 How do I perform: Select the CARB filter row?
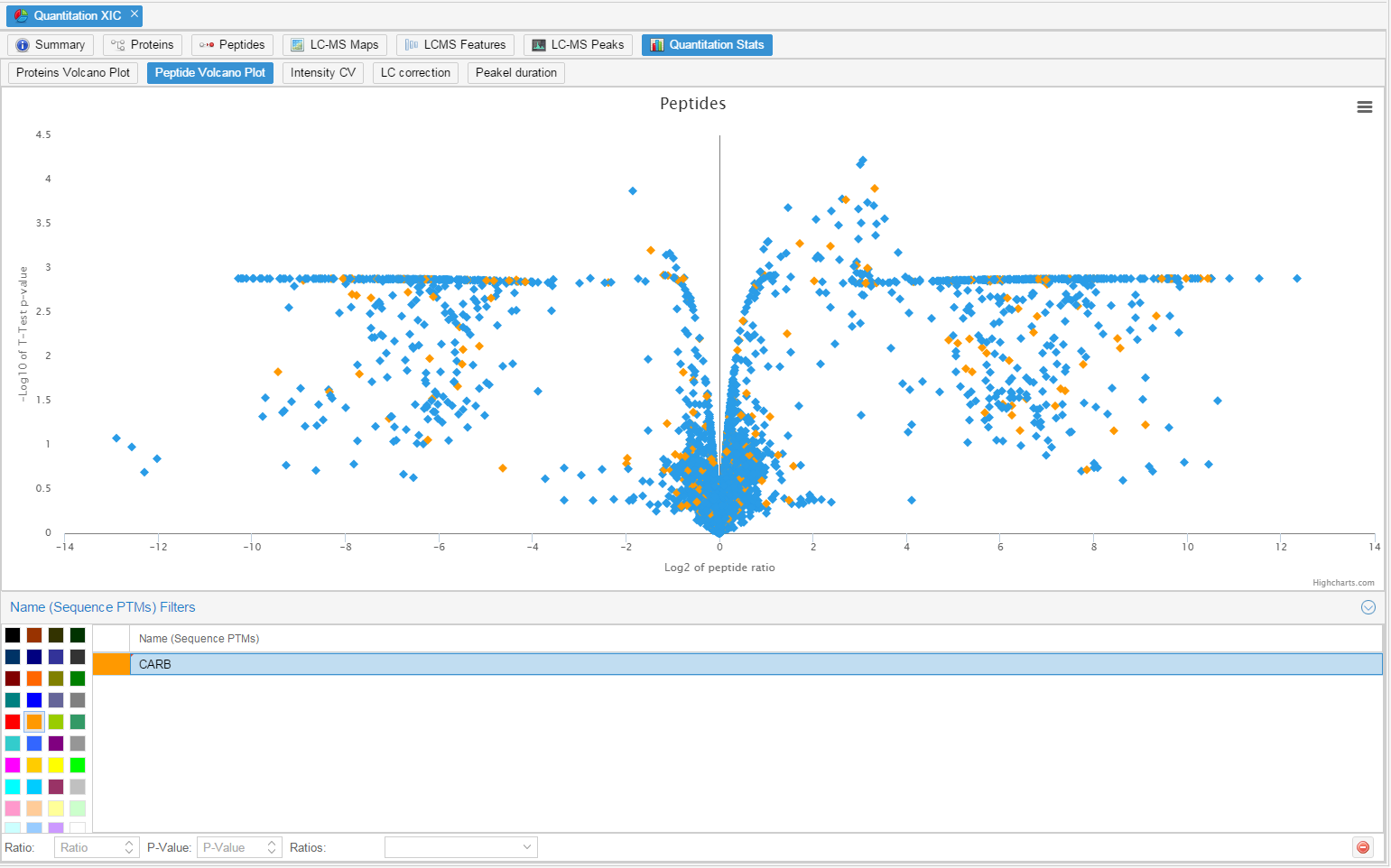755,664
